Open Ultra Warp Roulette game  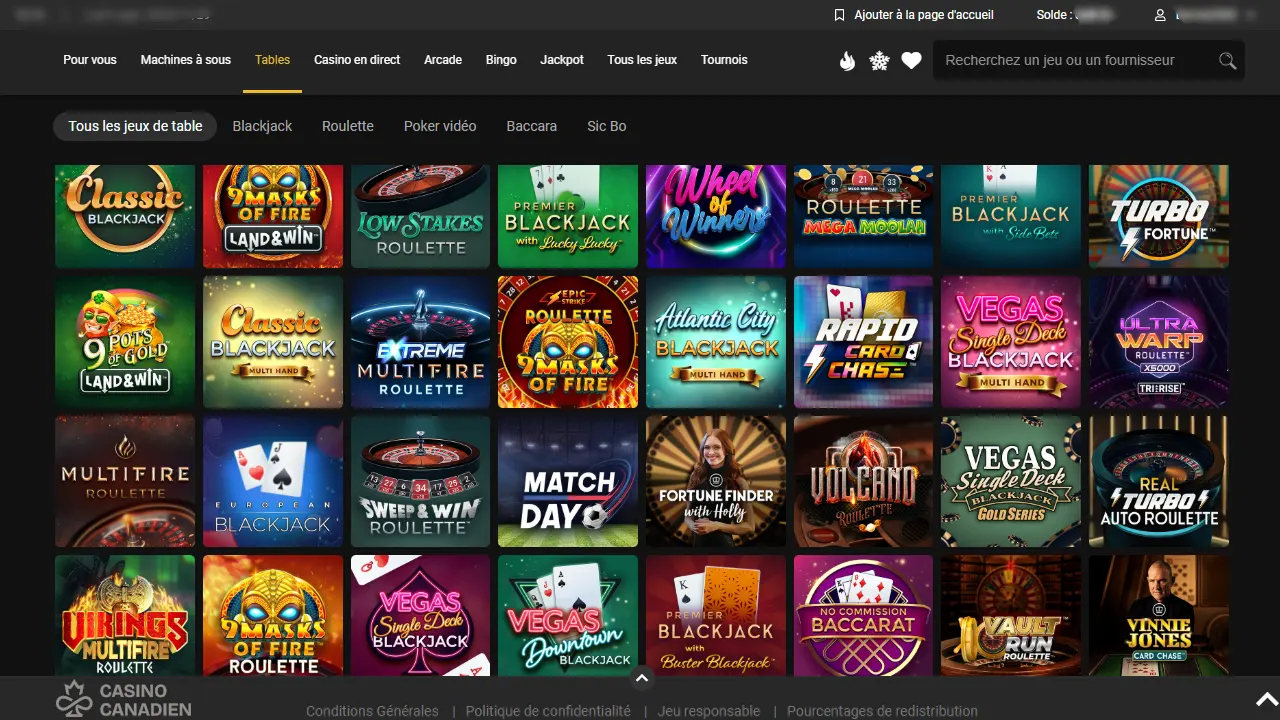tap(1159, 342)
